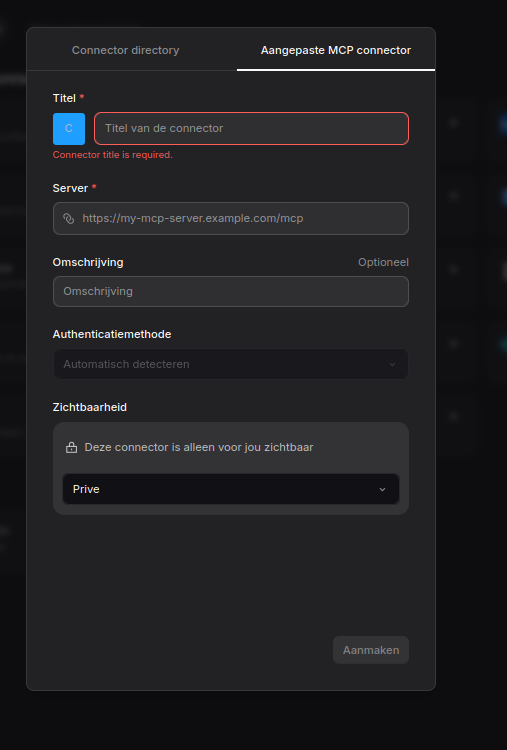This screenshot has height=750, width=507.
Task: Focus the Titel van de connector field
Action: point(252,129)
